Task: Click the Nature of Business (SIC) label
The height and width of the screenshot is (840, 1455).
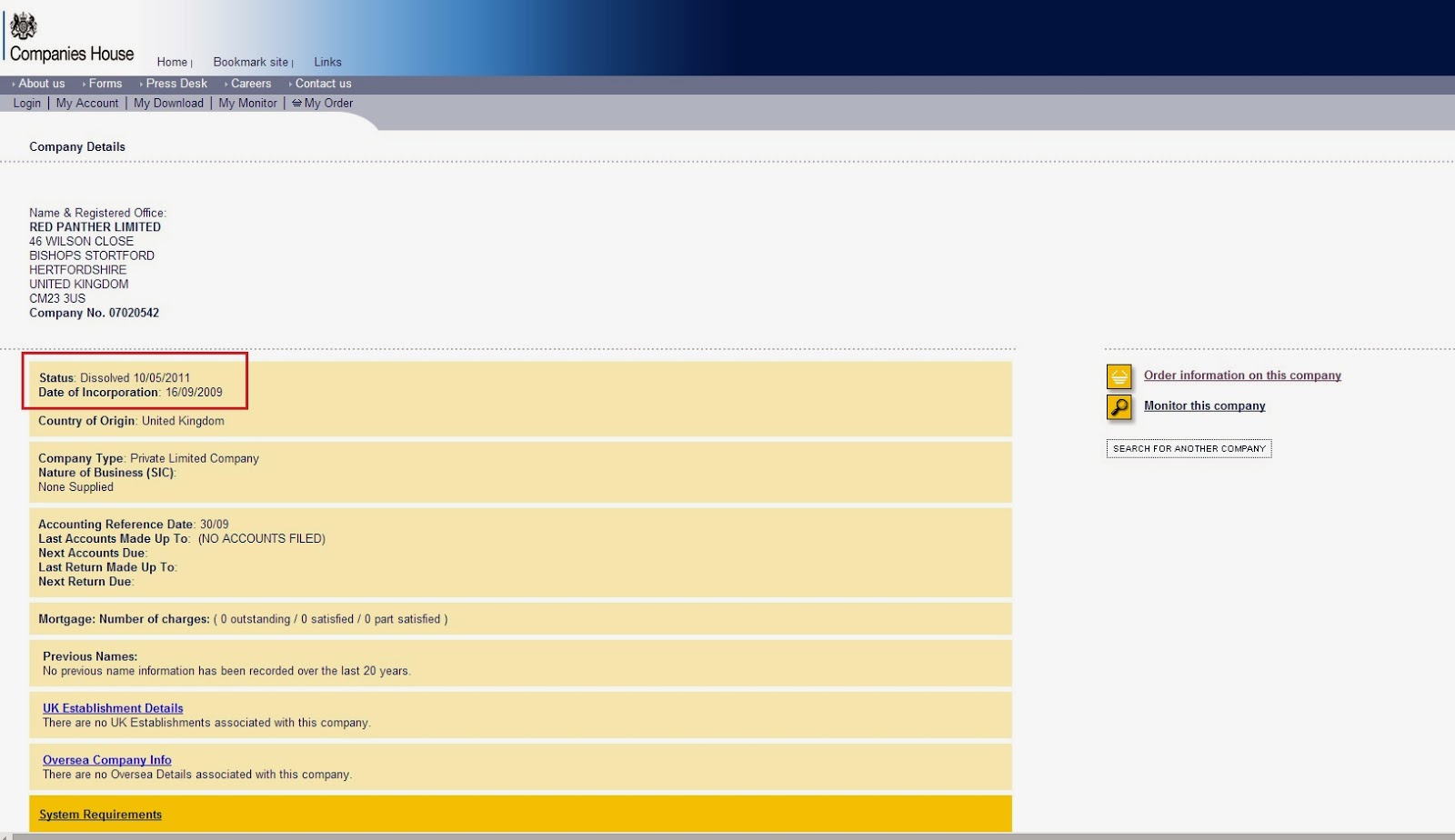Action: coord(107,473)
